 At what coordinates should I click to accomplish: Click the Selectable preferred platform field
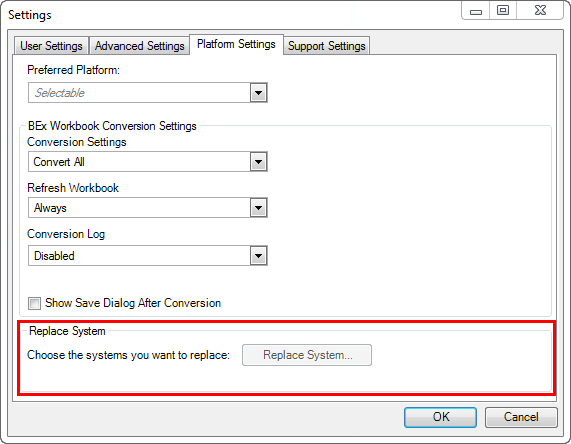139,93
